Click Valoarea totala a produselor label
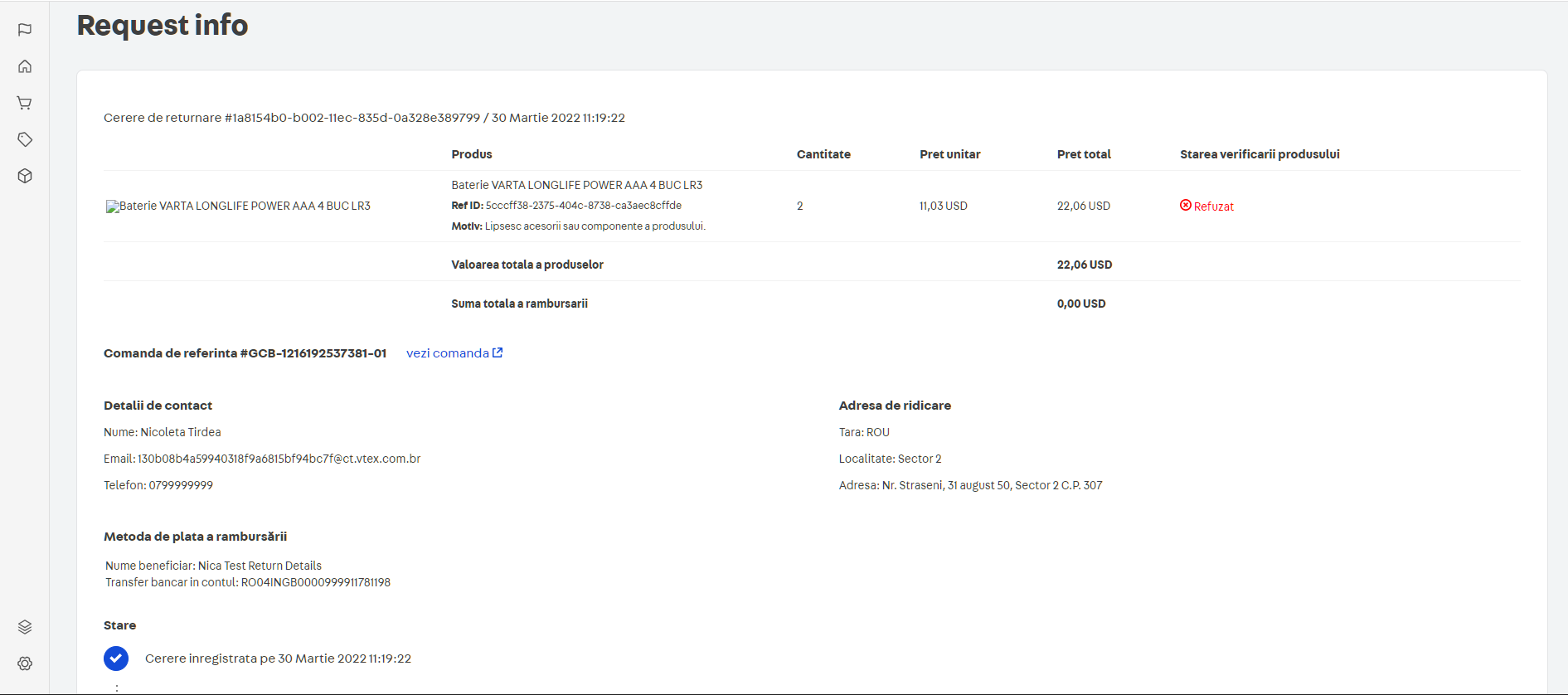 [x=527, y=265]
